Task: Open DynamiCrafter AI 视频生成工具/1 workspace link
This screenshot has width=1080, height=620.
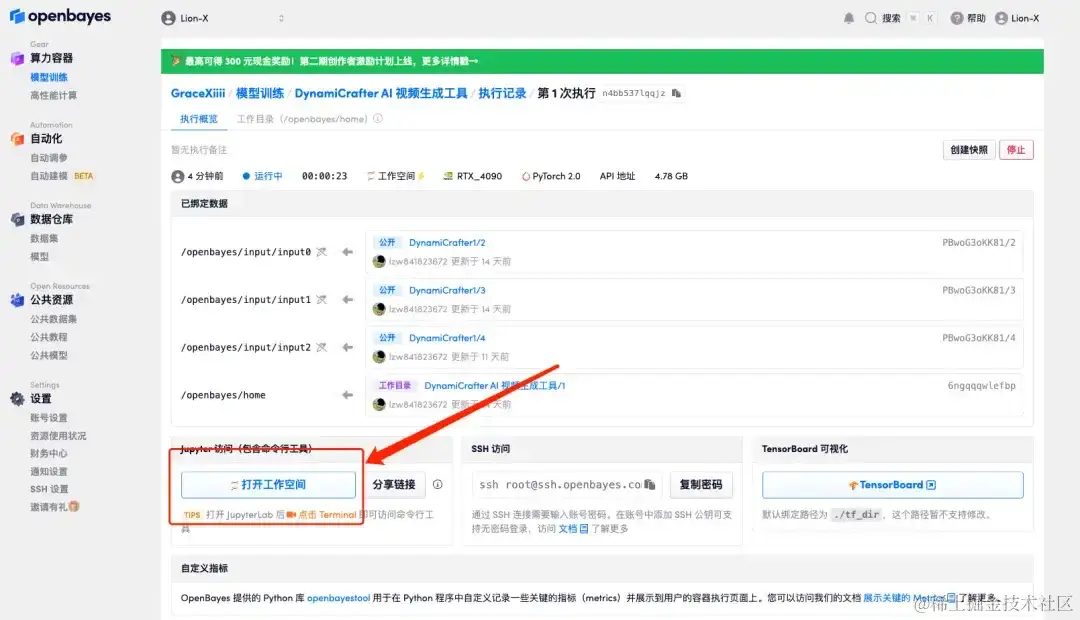Action: pyautogui.click(x=495, y=386)
